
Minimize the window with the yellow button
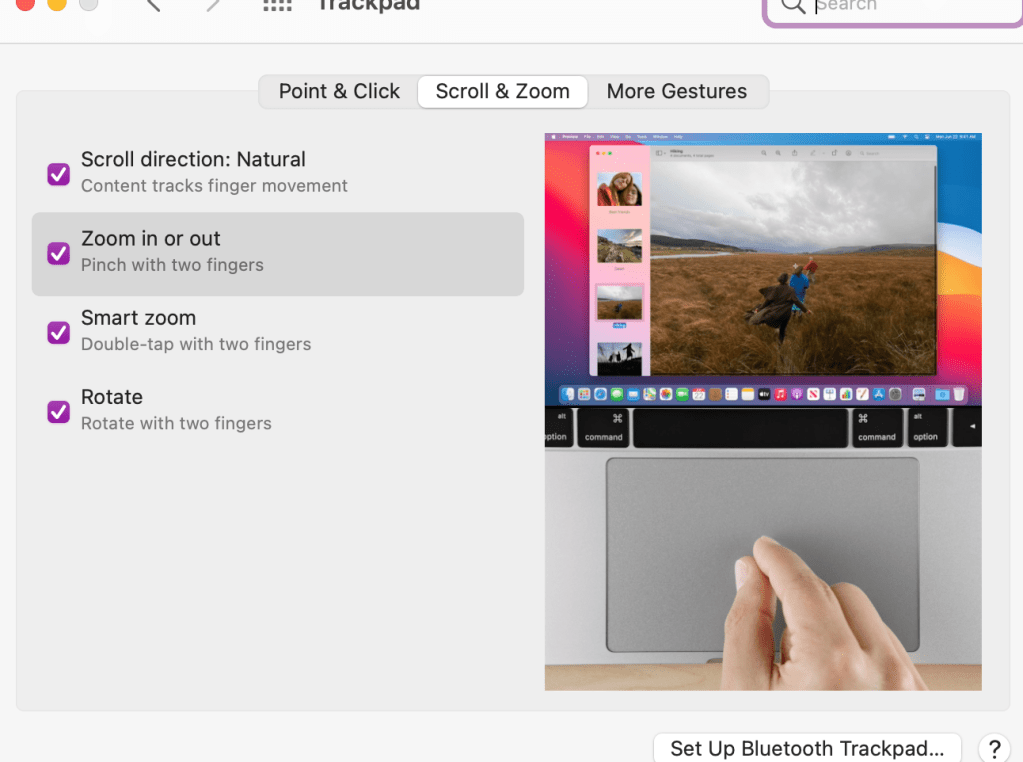click(x=56, y=3)
